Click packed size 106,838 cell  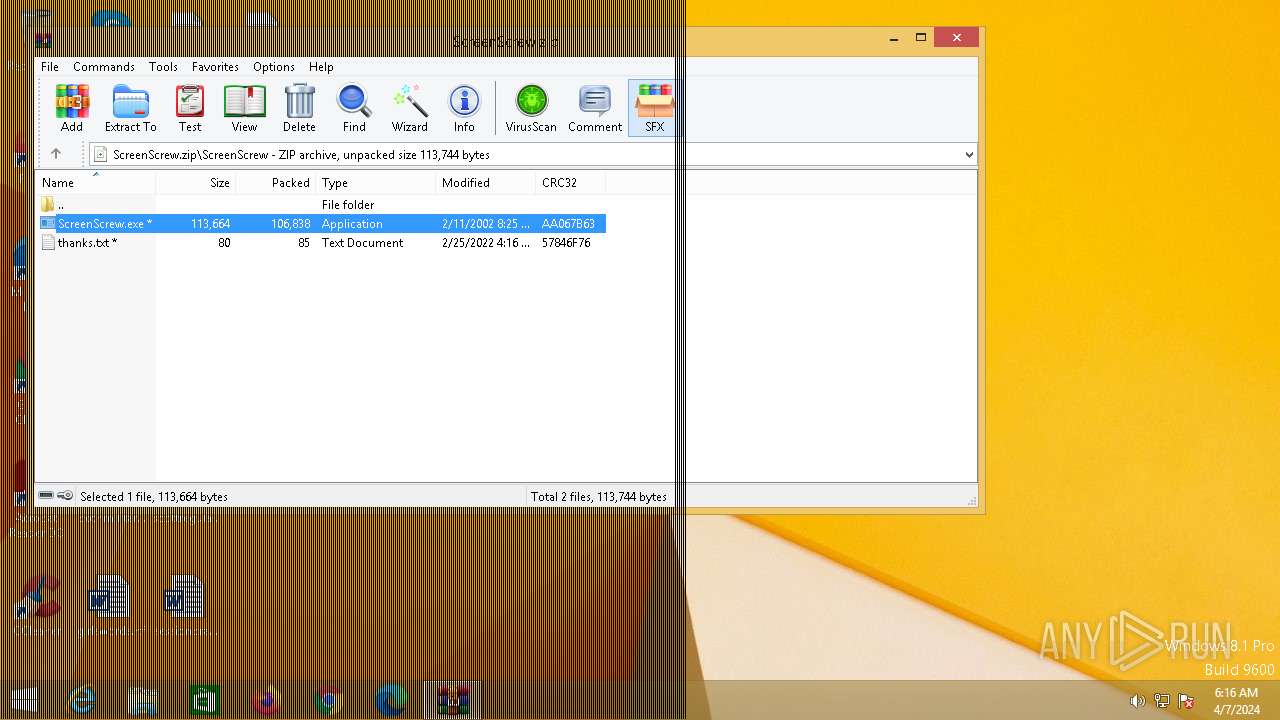pos(290,224)
